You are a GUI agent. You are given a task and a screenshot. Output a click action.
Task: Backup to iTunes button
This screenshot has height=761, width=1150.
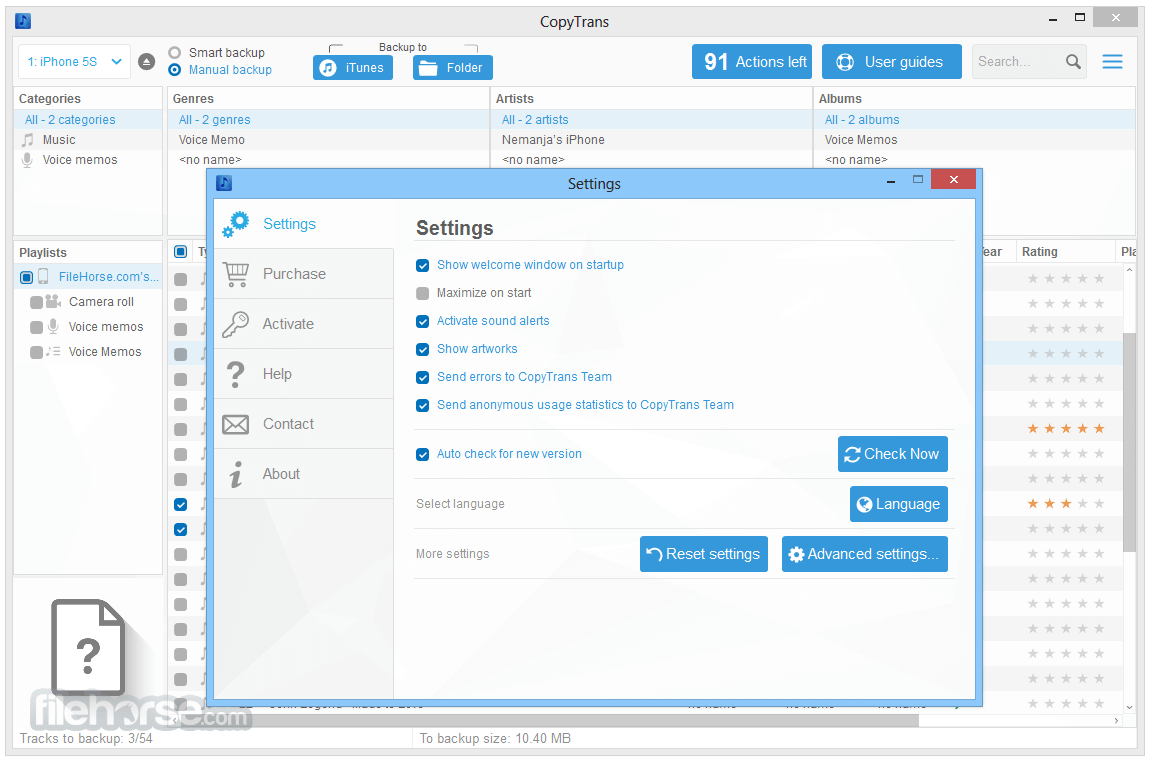(x=353, y=67)
